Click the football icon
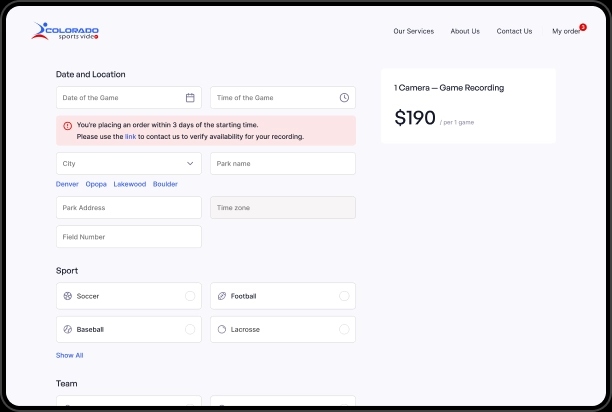Screen dimensions: 612x412 coord(221,296)
